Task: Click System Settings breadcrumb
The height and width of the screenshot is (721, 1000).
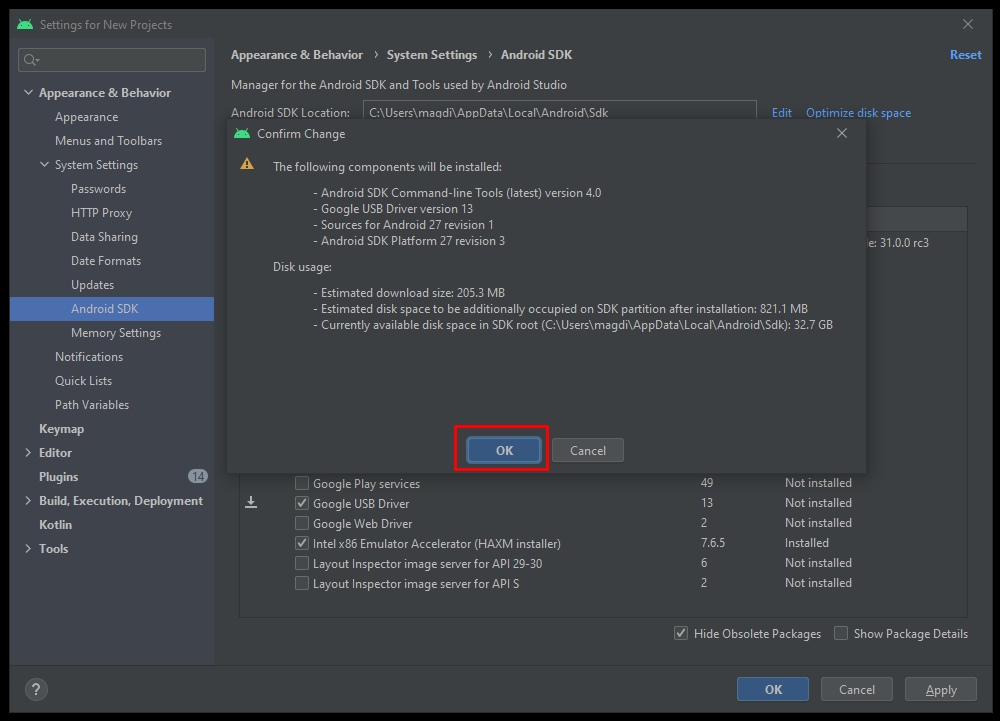Action: [432, 55]
